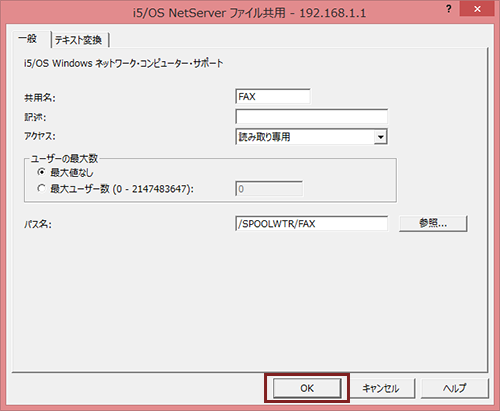
Task: Click the パス名 field with /SPOOLWTR/FAX
Action: [x=311, y=224]
